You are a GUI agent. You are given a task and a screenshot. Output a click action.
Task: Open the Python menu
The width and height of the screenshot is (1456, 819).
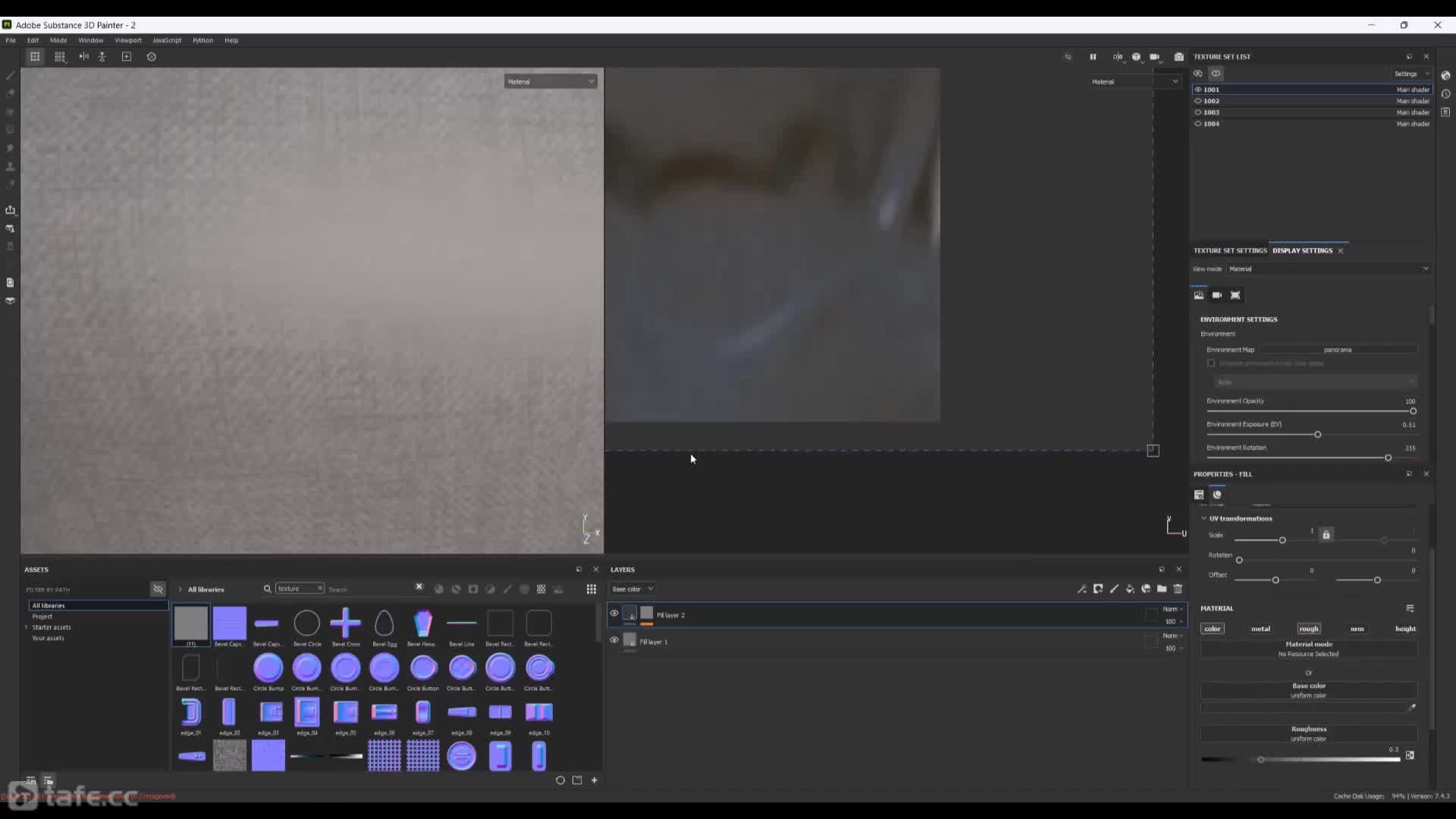click(x=202, y=40)
